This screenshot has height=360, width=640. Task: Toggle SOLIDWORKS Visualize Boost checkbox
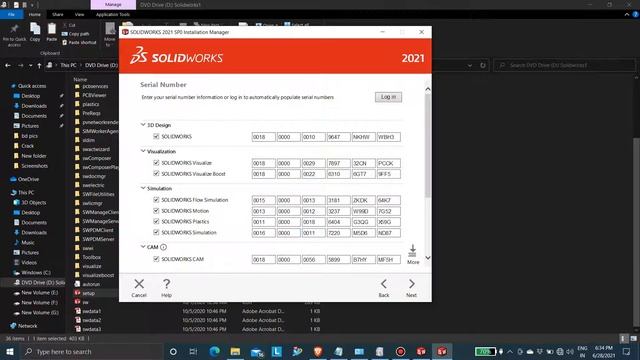(156, 173)
